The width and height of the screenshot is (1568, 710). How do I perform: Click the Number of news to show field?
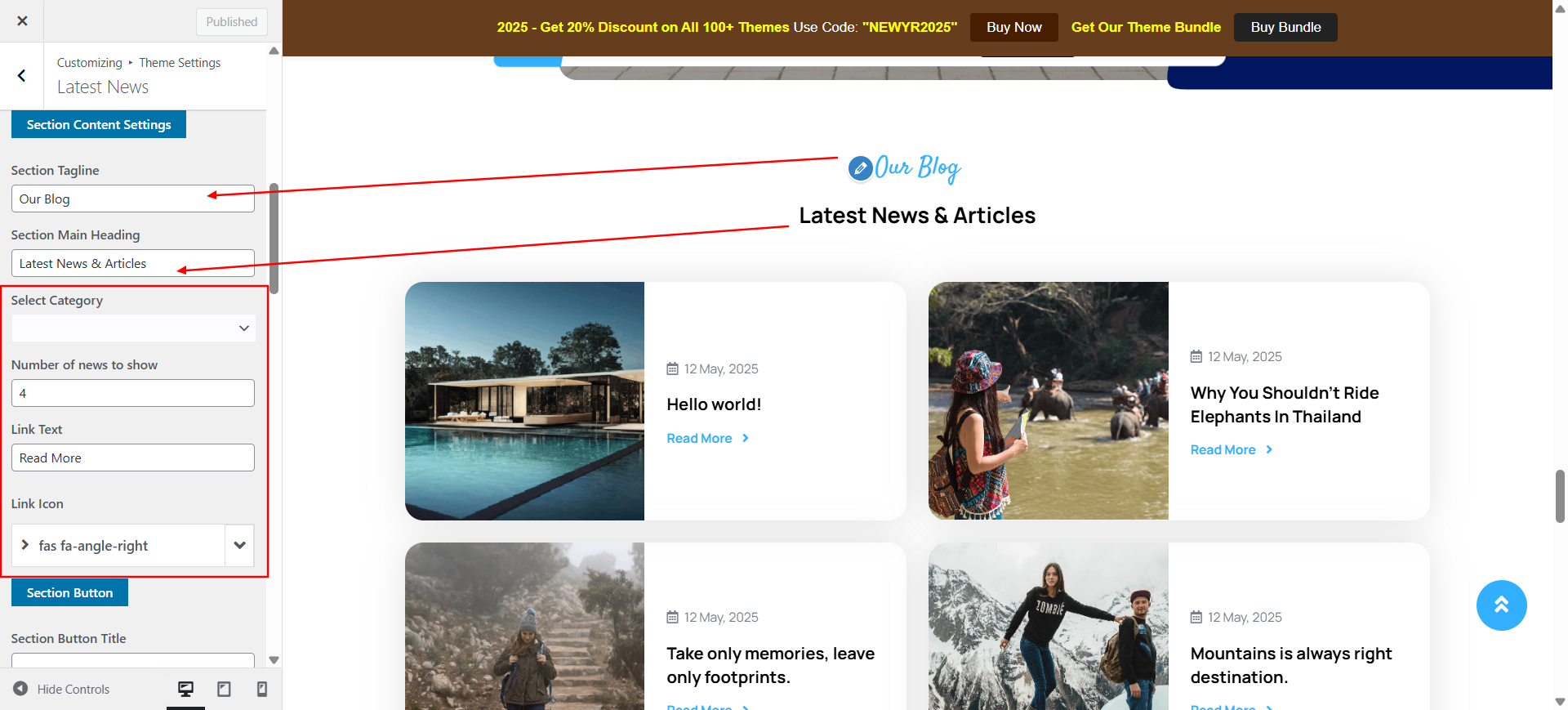[x=133, y=393]
